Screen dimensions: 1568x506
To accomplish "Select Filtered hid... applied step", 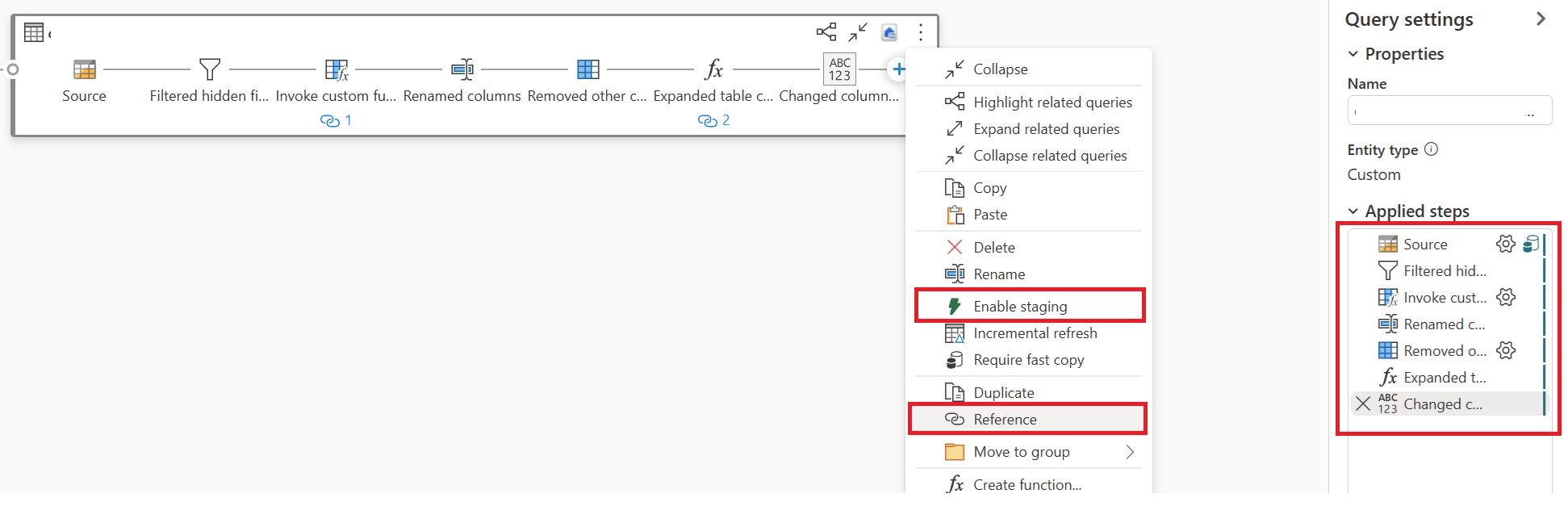I will click(1445, 271).
